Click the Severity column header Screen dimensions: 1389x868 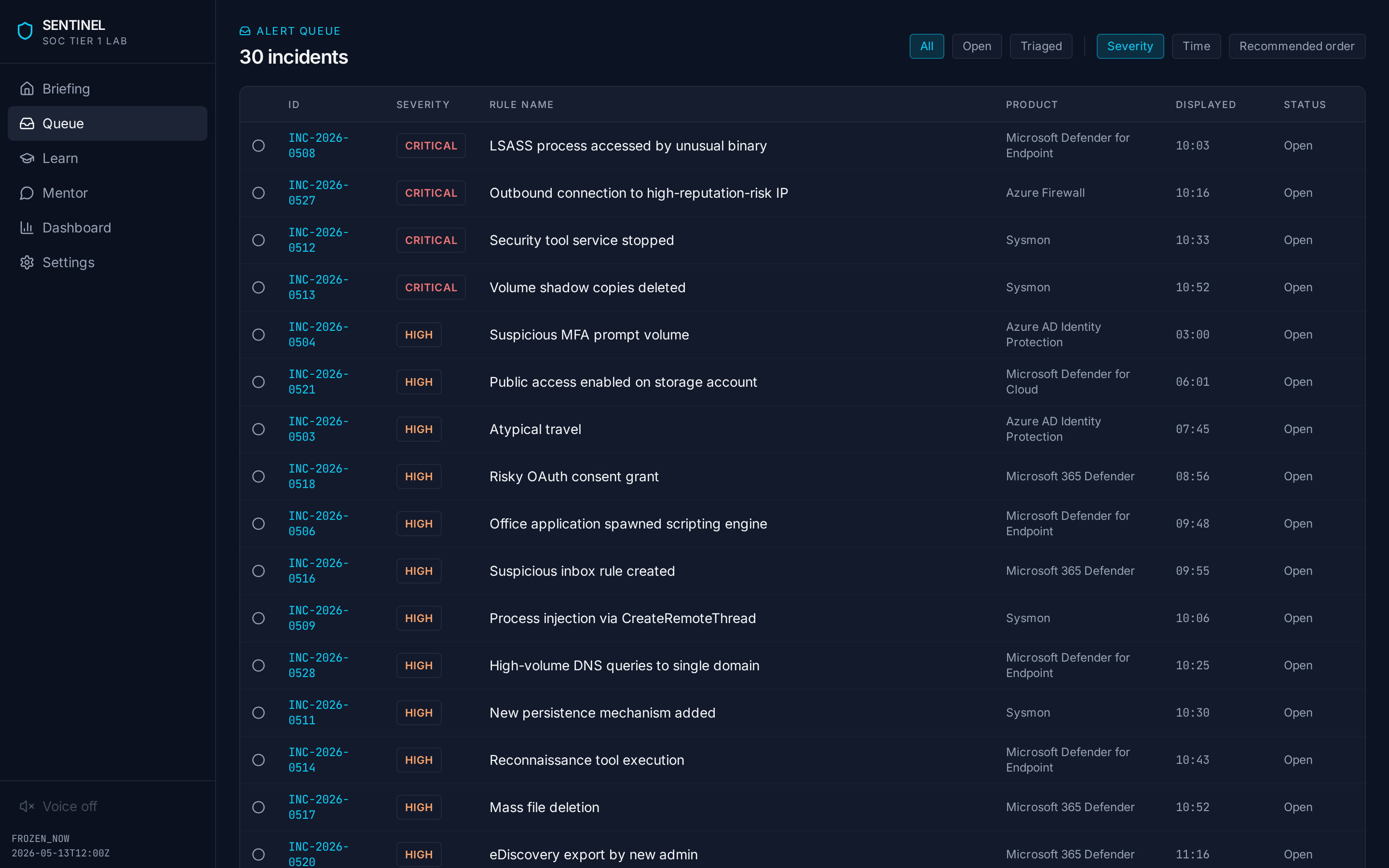(422, 105)
